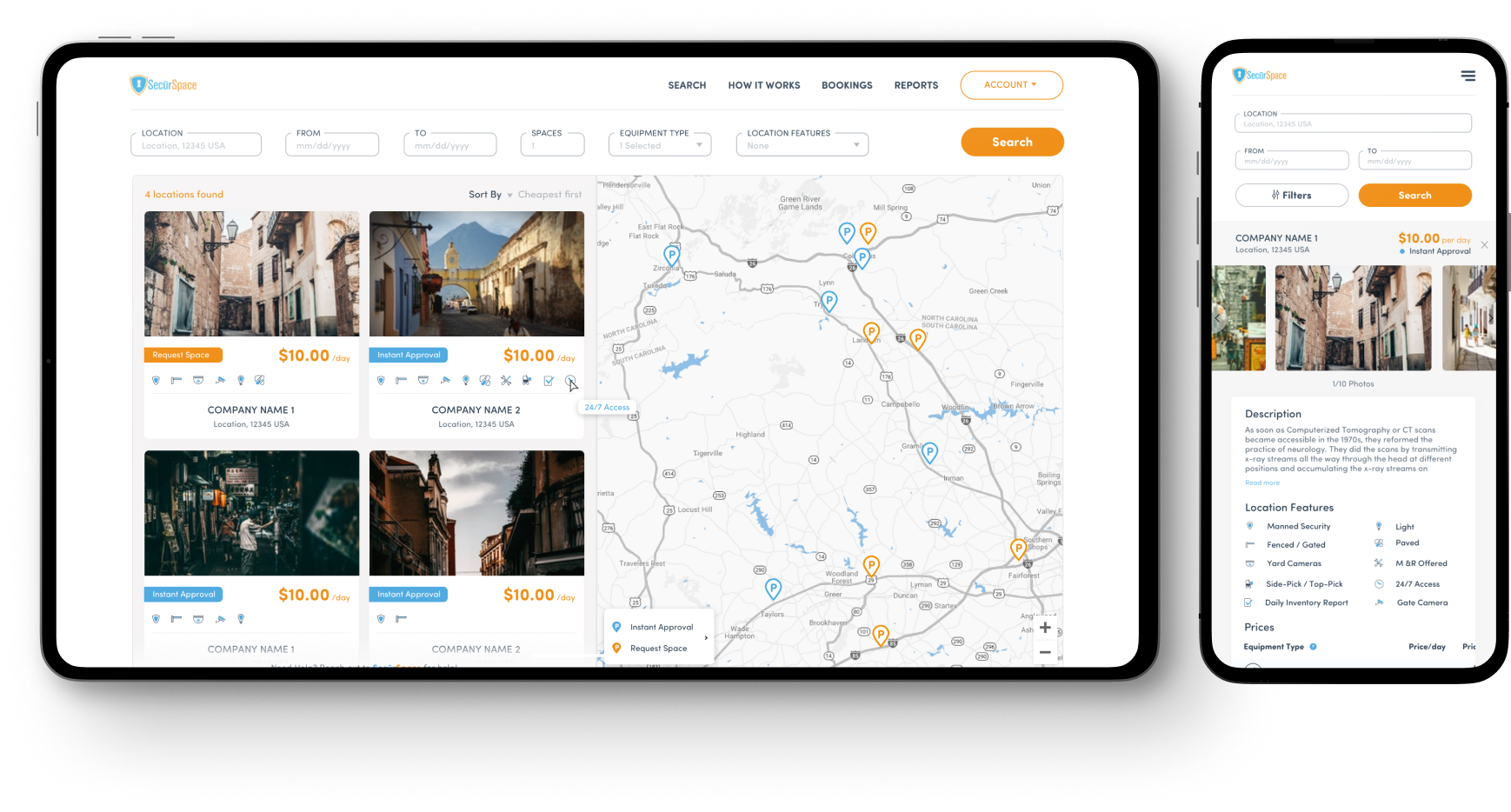The height and width of the screenshot is (812, 1511).
Task: Click the paved icon on the Request Space card
Action: pos(259,380)
